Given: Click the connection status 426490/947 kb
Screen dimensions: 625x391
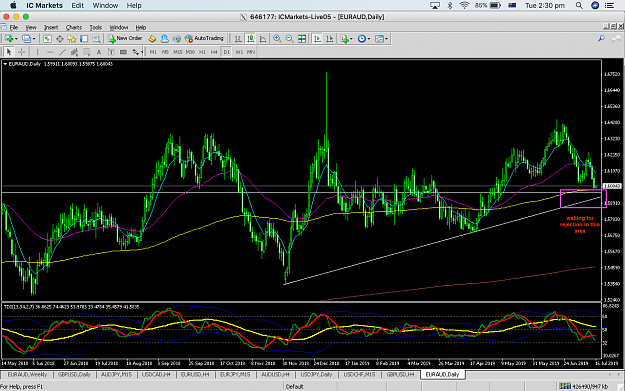Looking at the screenshot, I should pos(583,386).
